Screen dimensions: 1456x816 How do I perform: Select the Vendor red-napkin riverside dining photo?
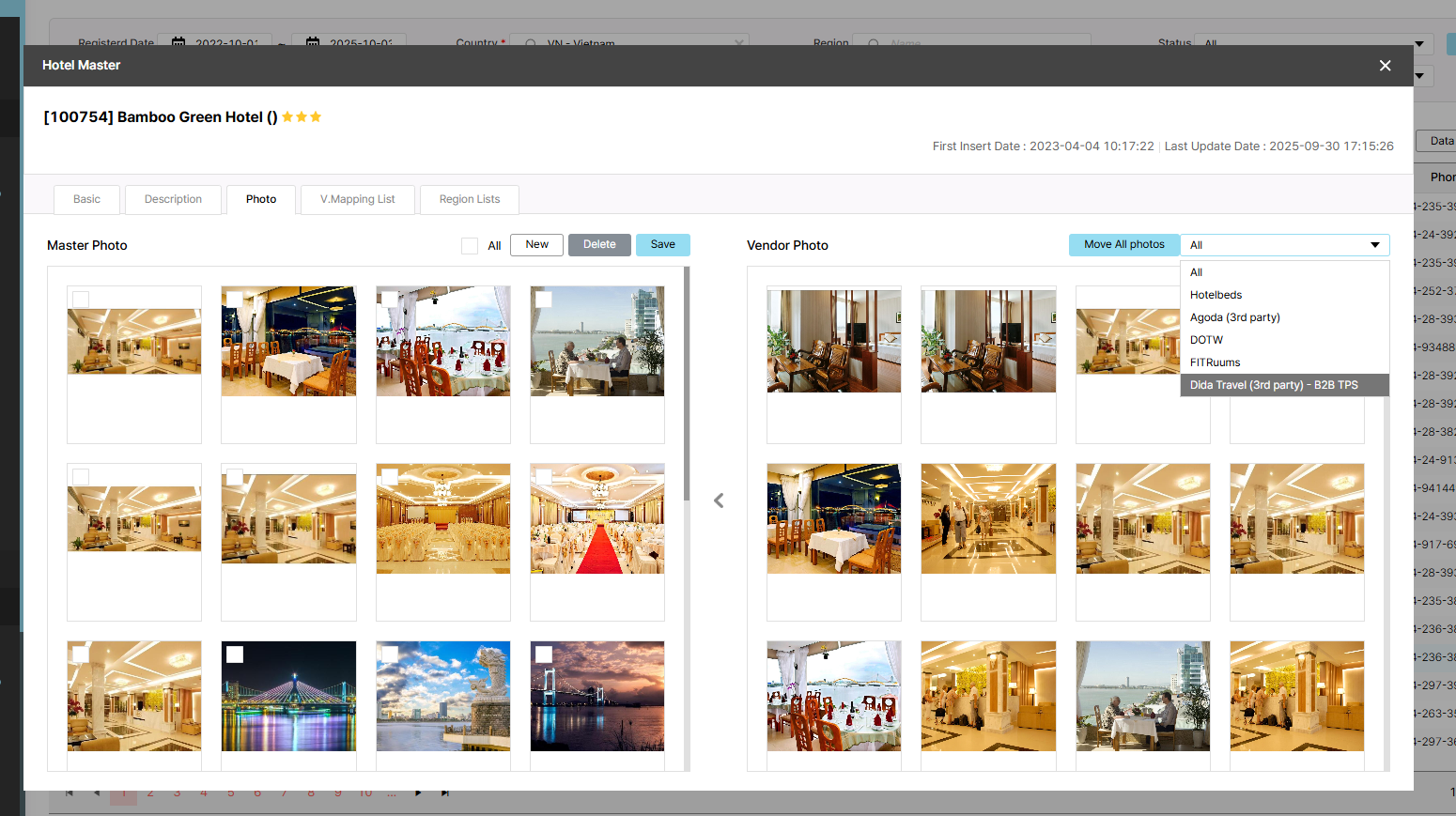pos(834,697)
